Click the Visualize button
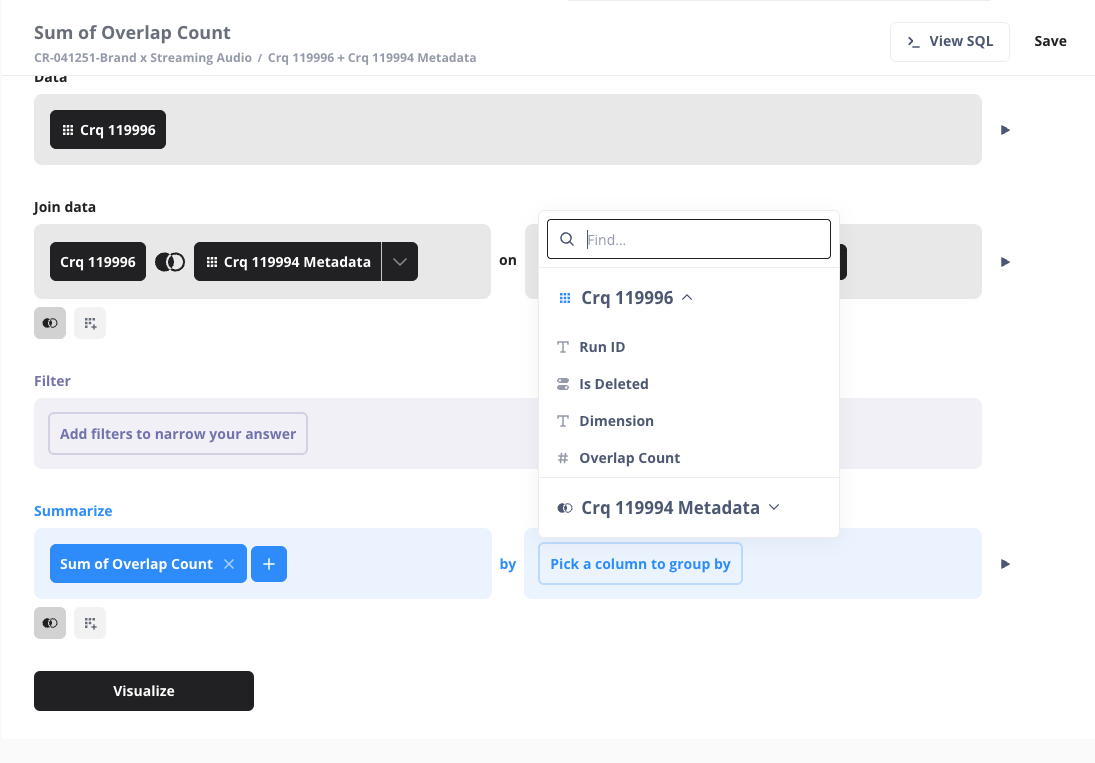This screenshot has width=1095, height=763. point(144,691)
